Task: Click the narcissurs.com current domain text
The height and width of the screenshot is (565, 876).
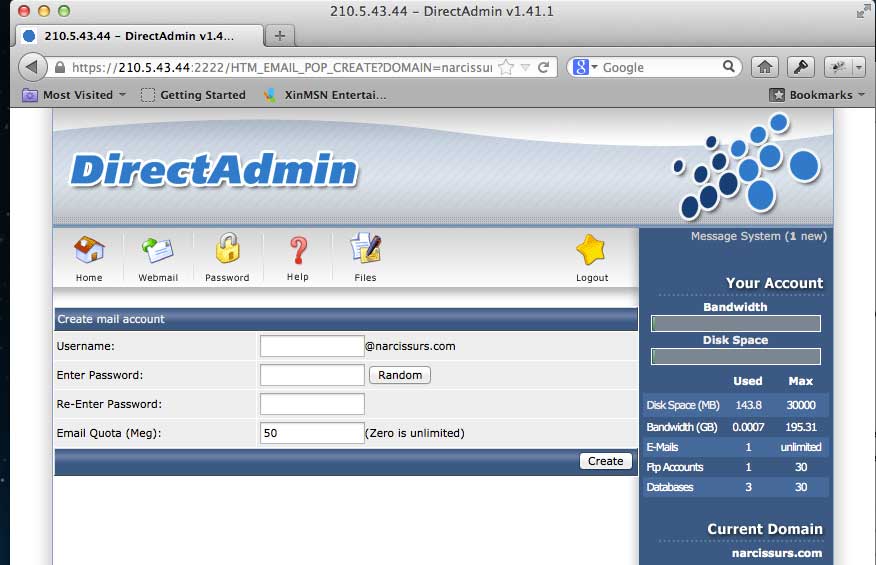Action: pyautogui.click(x=777, y=553)
